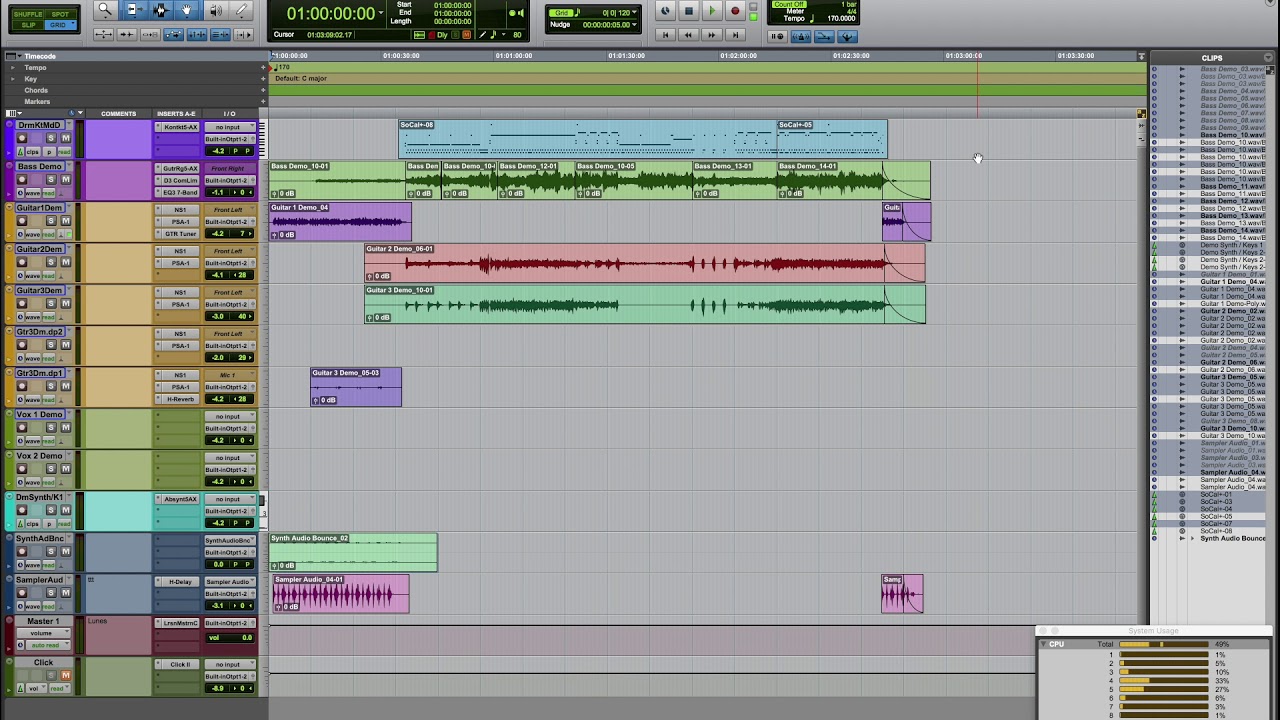Open the EQ3 7-Band insert
This screenshot has width=1280, height=720.
point(181,192)
